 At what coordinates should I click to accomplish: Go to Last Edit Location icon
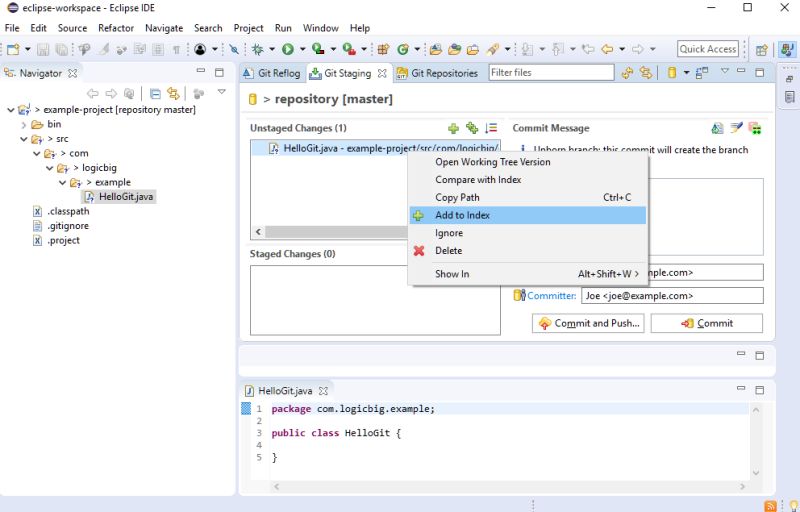click(588, 49)
